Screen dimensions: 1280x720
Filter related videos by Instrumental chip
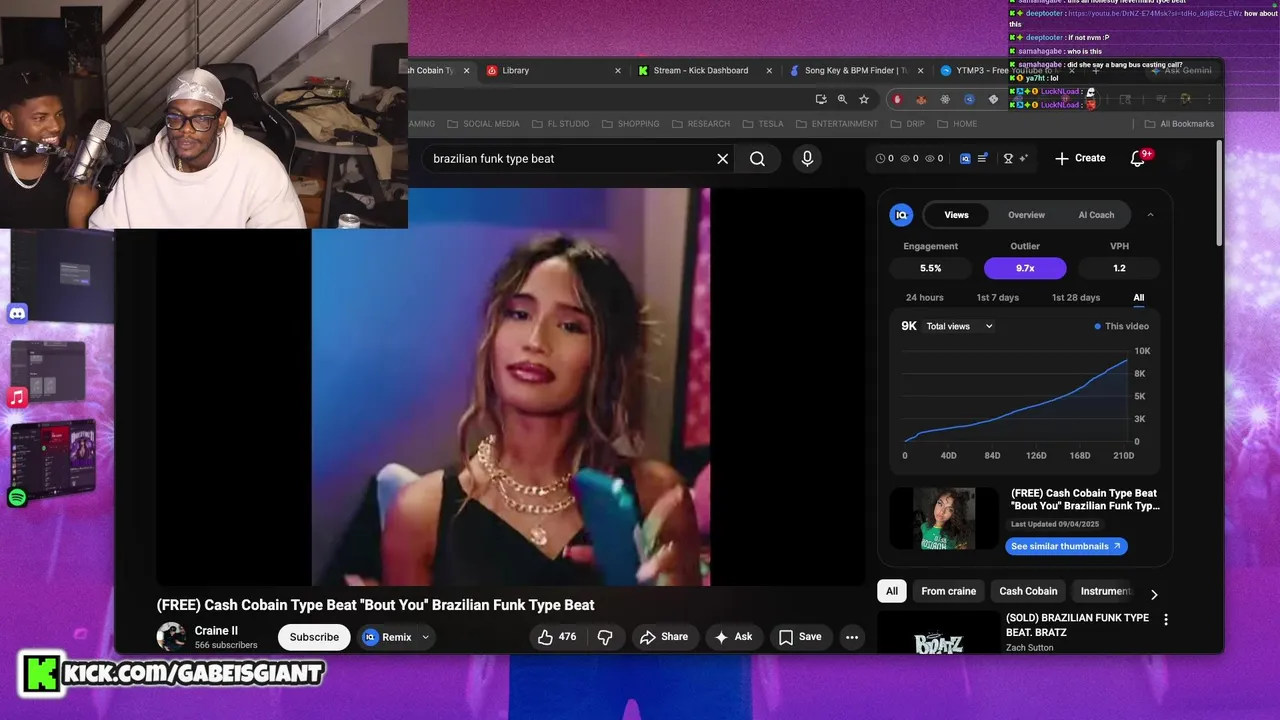(1106, 591)
